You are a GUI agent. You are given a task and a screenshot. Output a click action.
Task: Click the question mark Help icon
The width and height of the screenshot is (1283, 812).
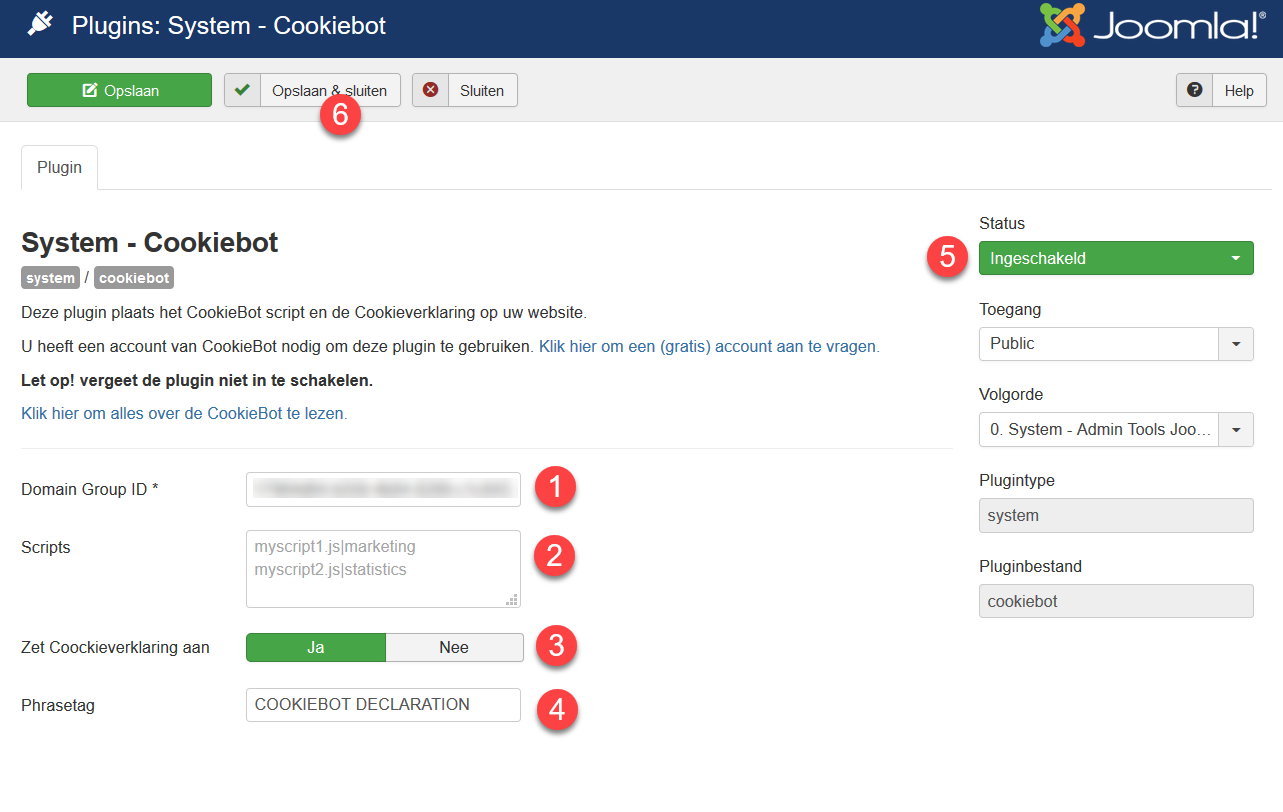click(1194, 90)
